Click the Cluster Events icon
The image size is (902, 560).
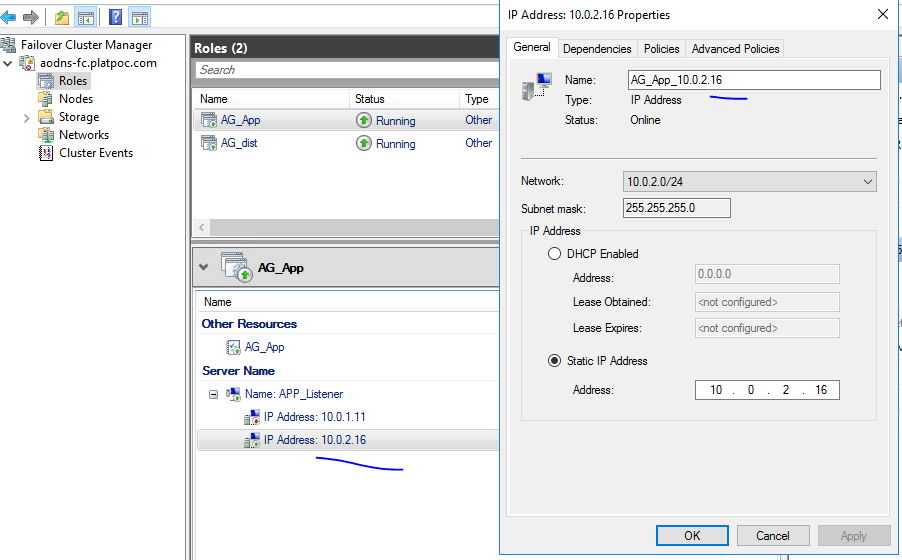[46, 153]
